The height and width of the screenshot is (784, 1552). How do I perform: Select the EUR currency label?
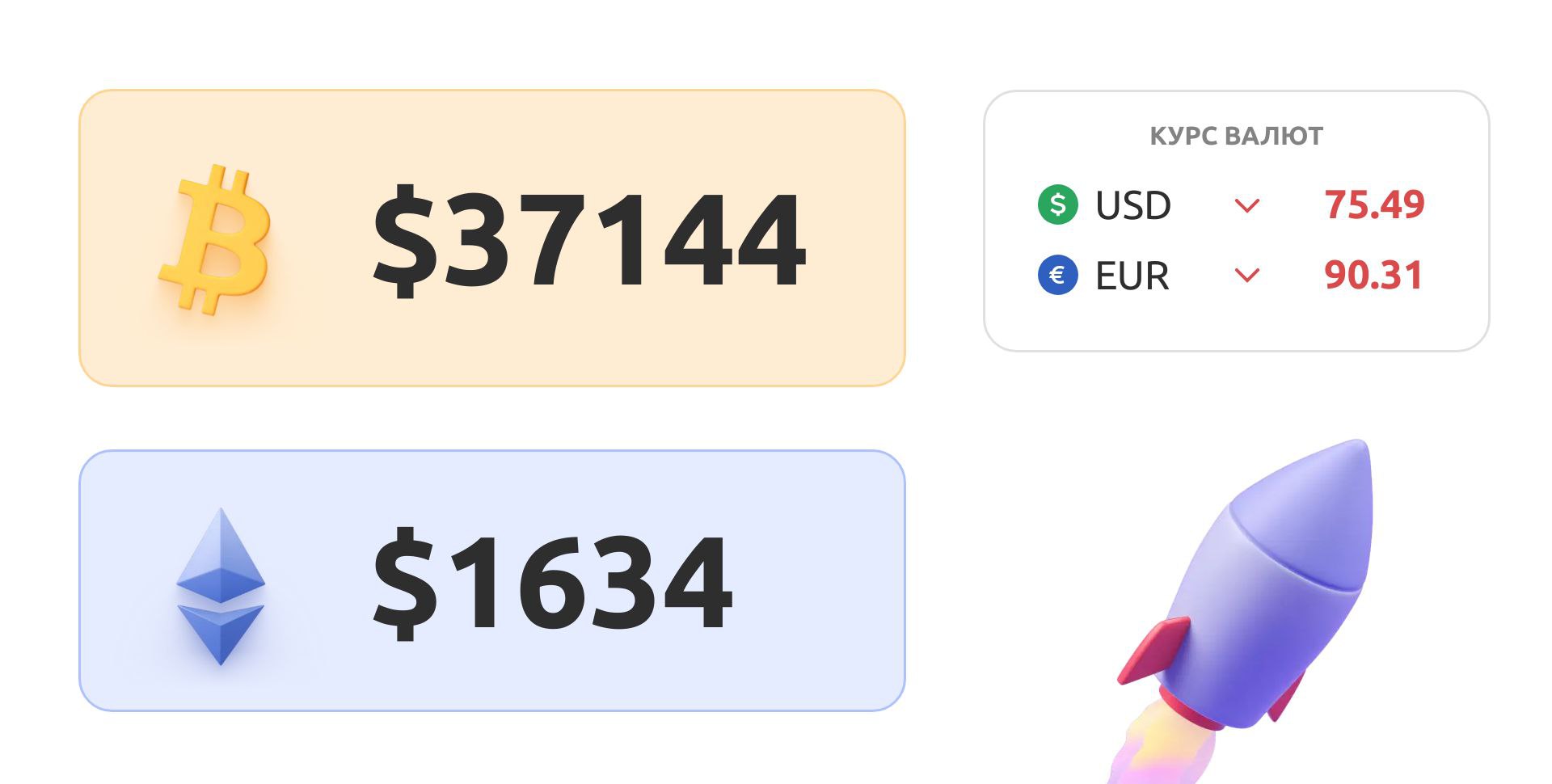pos(1132,276)
